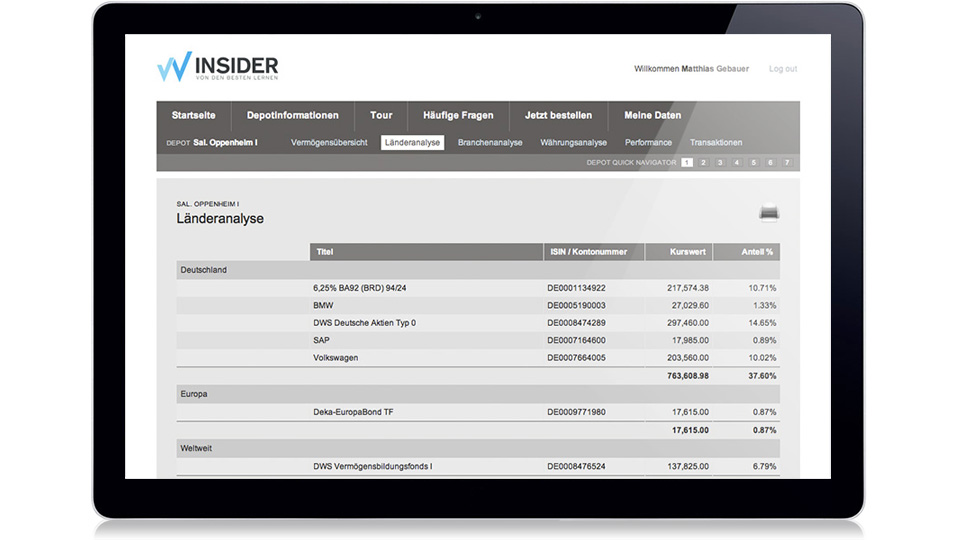Image resolution: width=960 pixels, height=540 pixels.
Task: View the Transaktionen tab
Action: pos(716,143)
